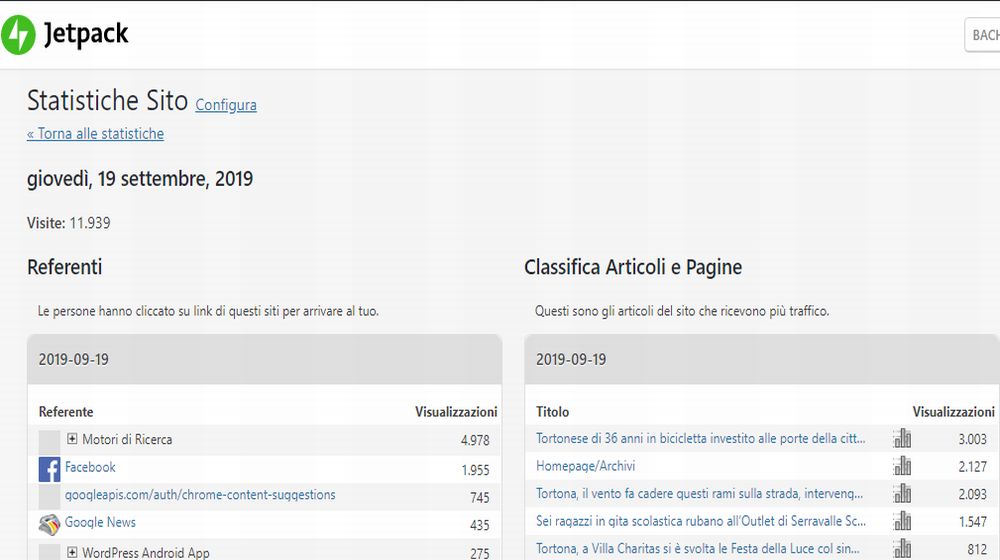Viewport: 1000px width, 560px height.
Task: Open article Tortonese di 36 anni in bicicletta
Action: tap(700, 439)
